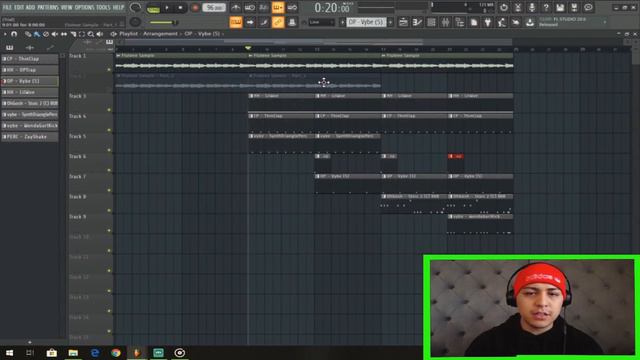640x360 pixels.
Task: Toggle auto-scroll arrow icon
Action: tap(250, 22)
